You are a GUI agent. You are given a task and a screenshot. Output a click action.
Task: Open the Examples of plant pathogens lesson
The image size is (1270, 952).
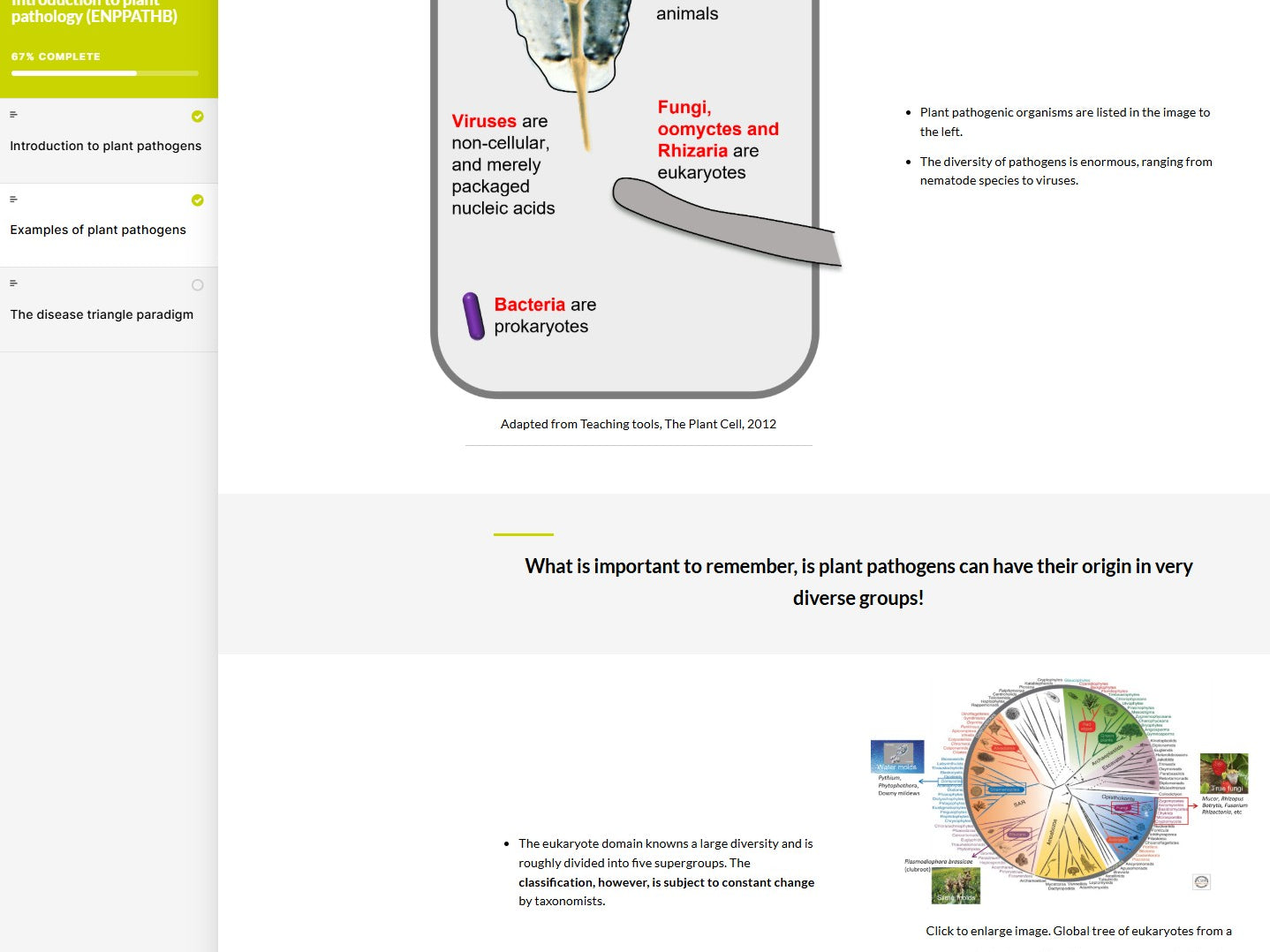pyautogui.click(x=98, y=230)
